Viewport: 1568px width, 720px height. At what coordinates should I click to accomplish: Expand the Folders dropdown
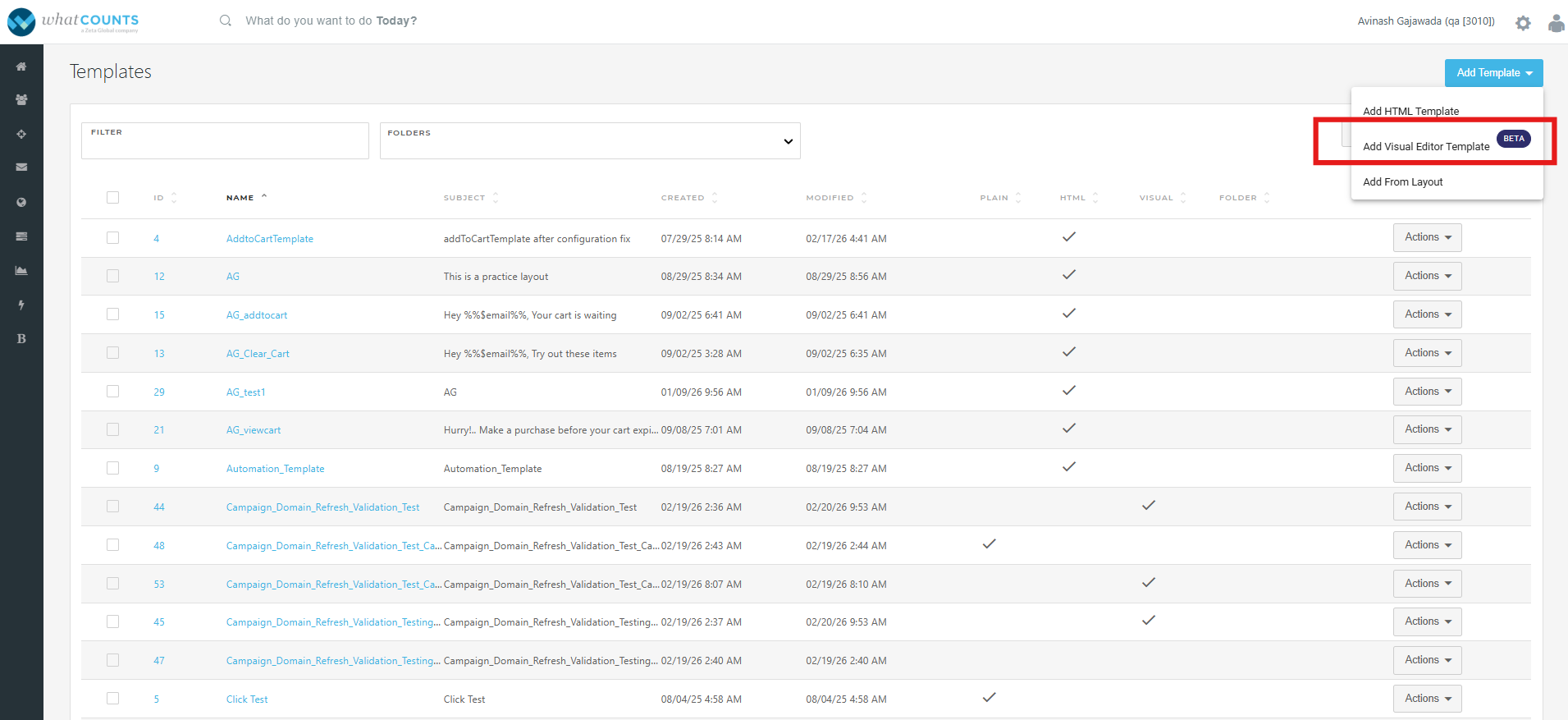[x=589, y=141]
